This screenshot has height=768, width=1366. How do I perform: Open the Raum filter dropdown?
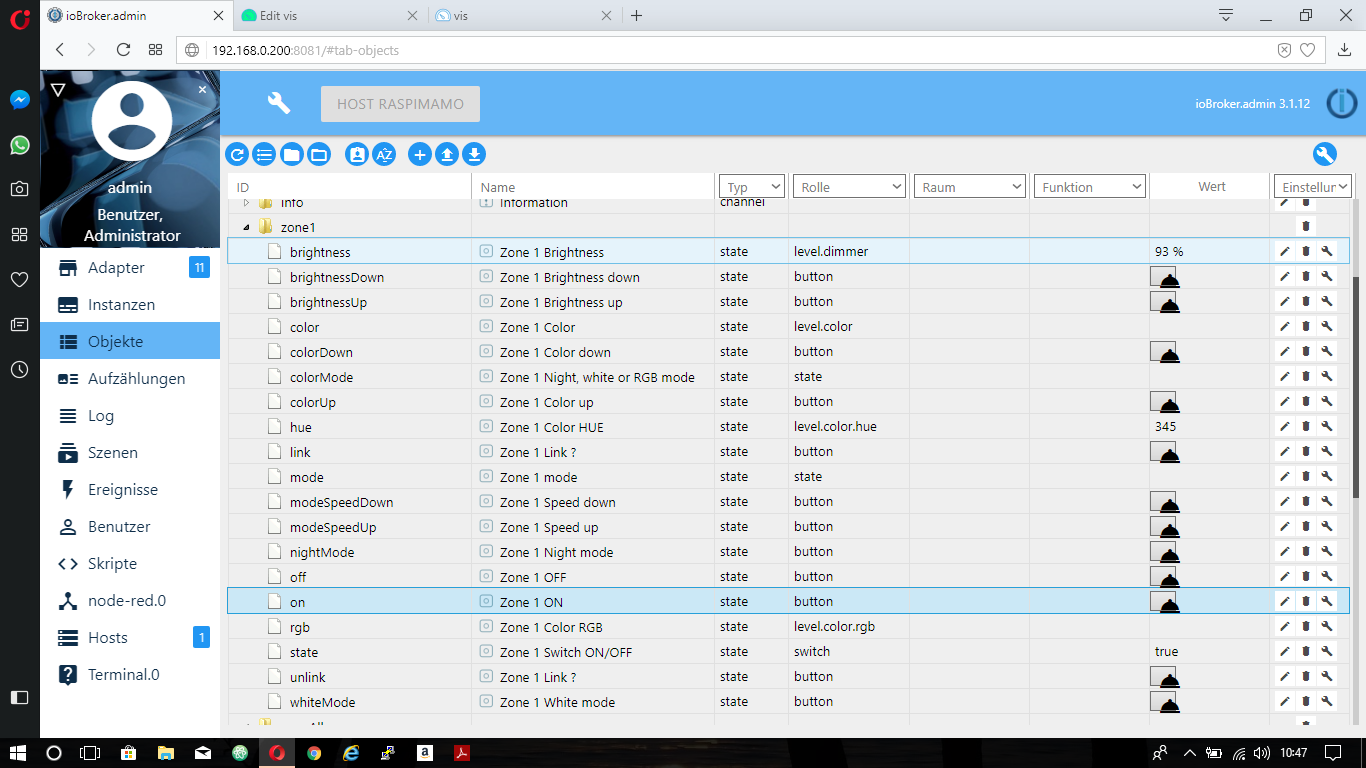point(970,186)
